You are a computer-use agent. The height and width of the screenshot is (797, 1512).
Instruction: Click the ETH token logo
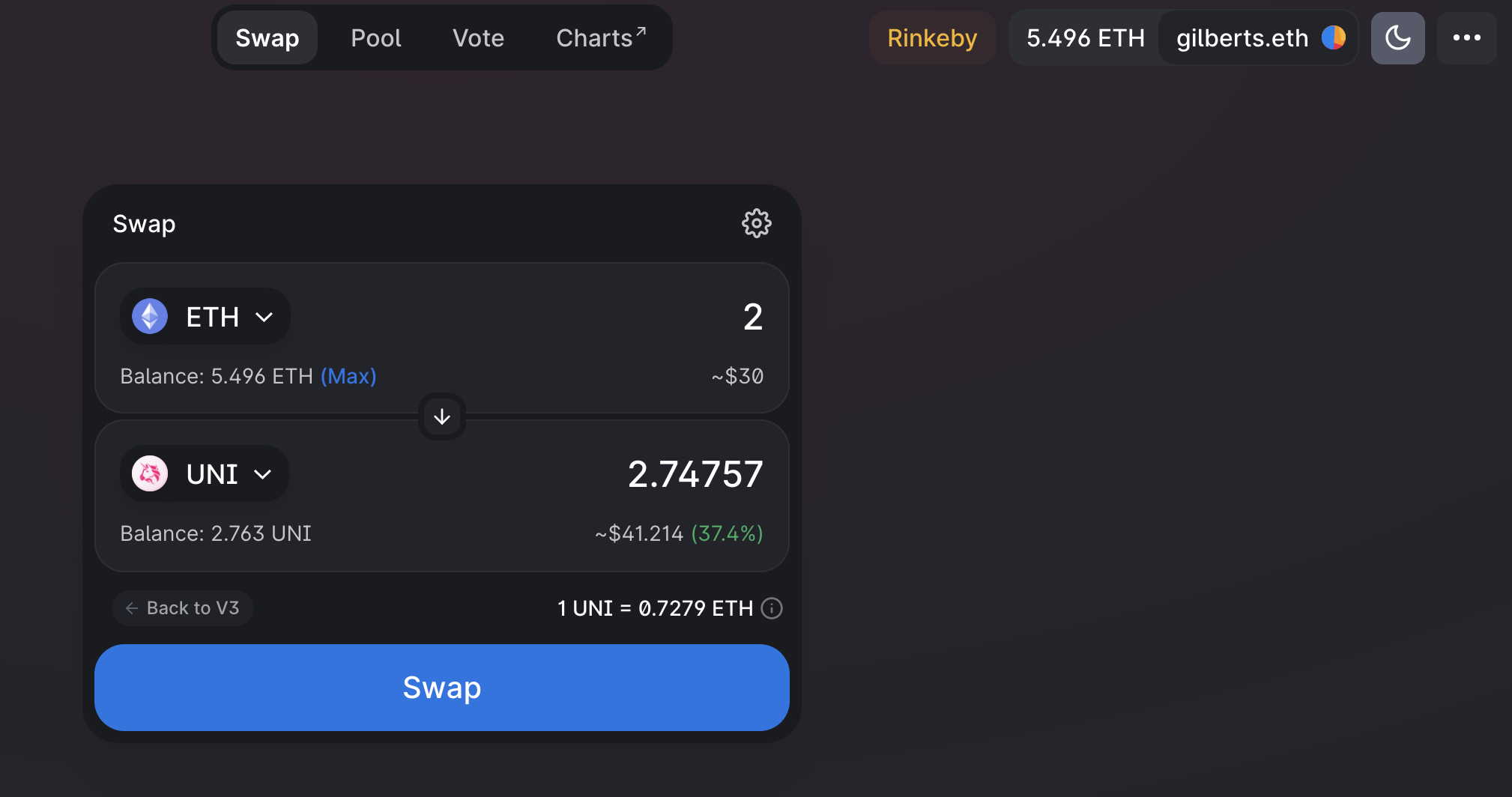pyautogui.click(x=150, y=316)
